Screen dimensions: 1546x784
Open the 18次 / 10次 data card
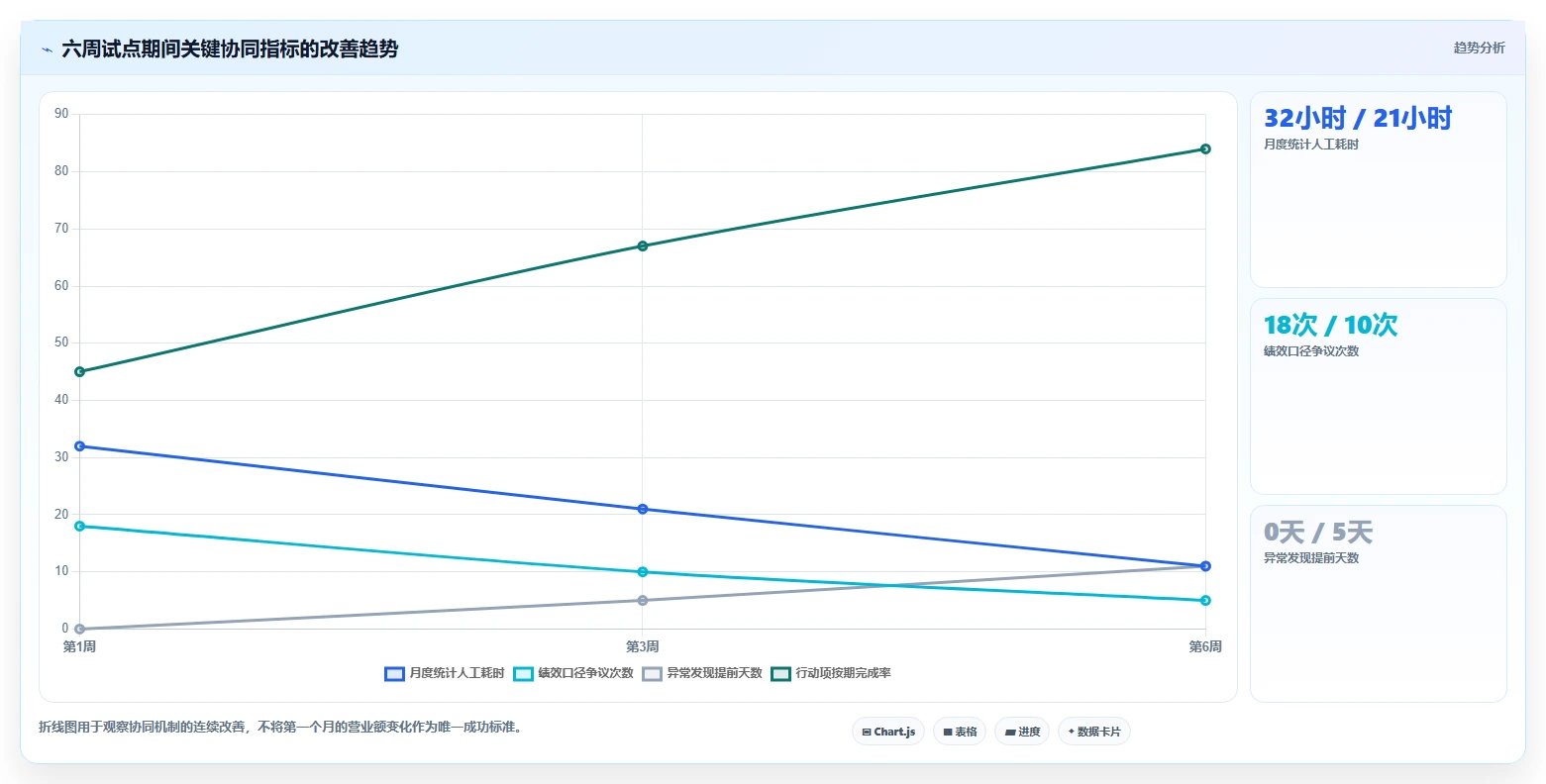[1378, 396]
